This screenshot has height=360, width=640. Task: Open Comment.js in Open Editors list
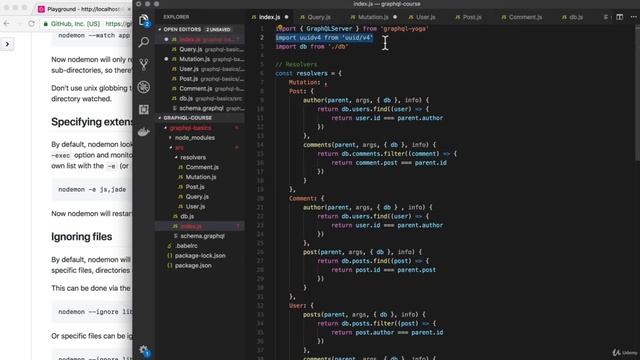coord(200,89)
